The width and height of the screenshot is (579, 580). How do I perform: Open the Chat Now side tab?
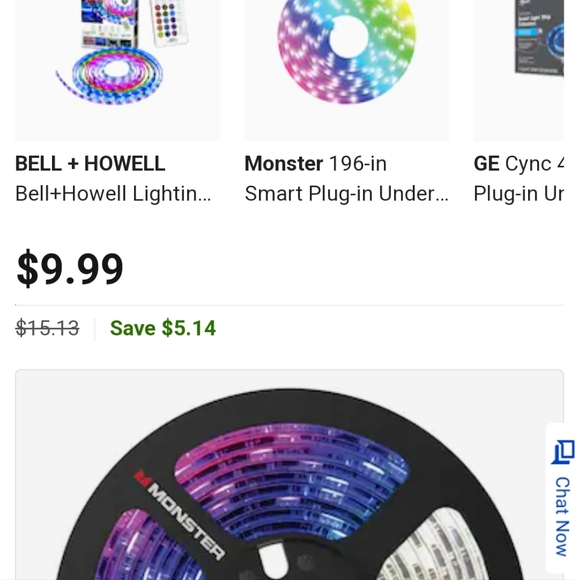coord(563,498)
